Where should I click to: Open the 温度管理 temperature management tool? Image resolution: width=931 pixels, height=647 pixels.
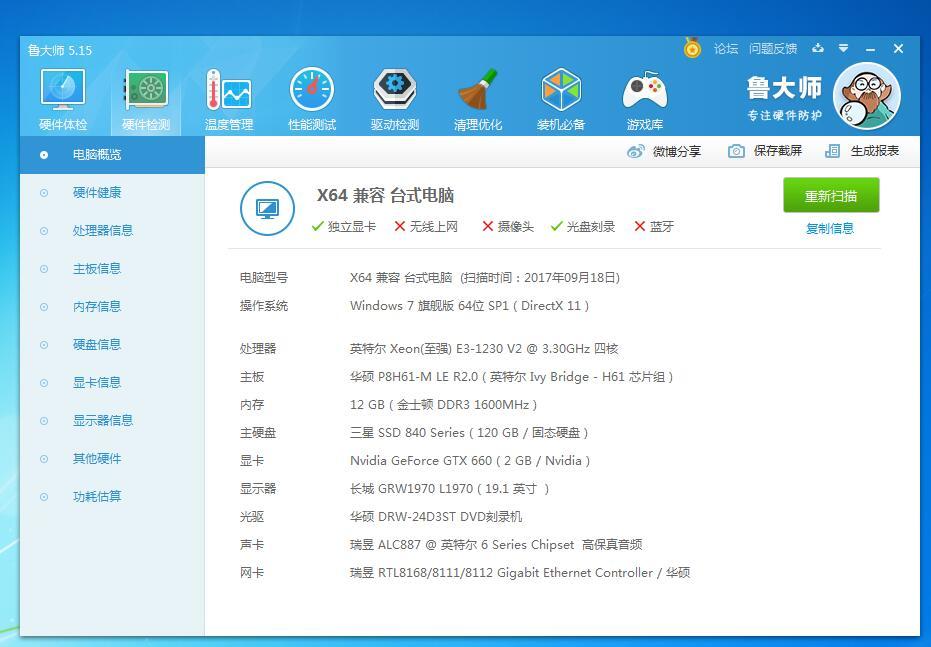click(229, 97)
